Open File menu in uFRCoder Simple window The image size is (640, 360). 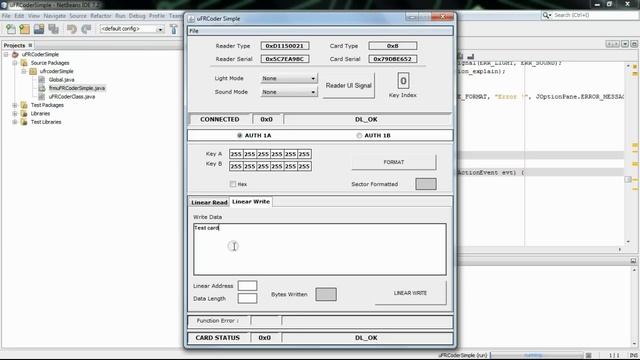point(194,31)
